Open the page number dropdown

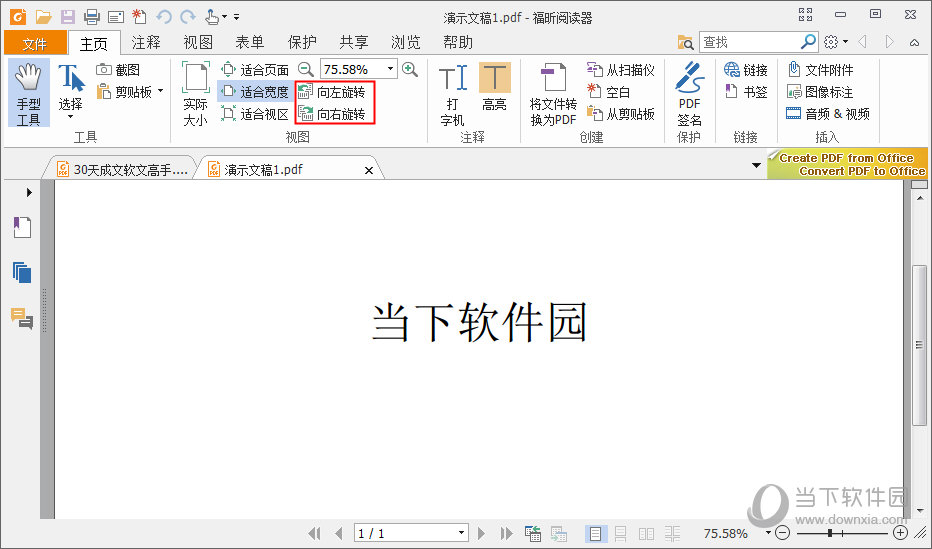pos(461,533)
